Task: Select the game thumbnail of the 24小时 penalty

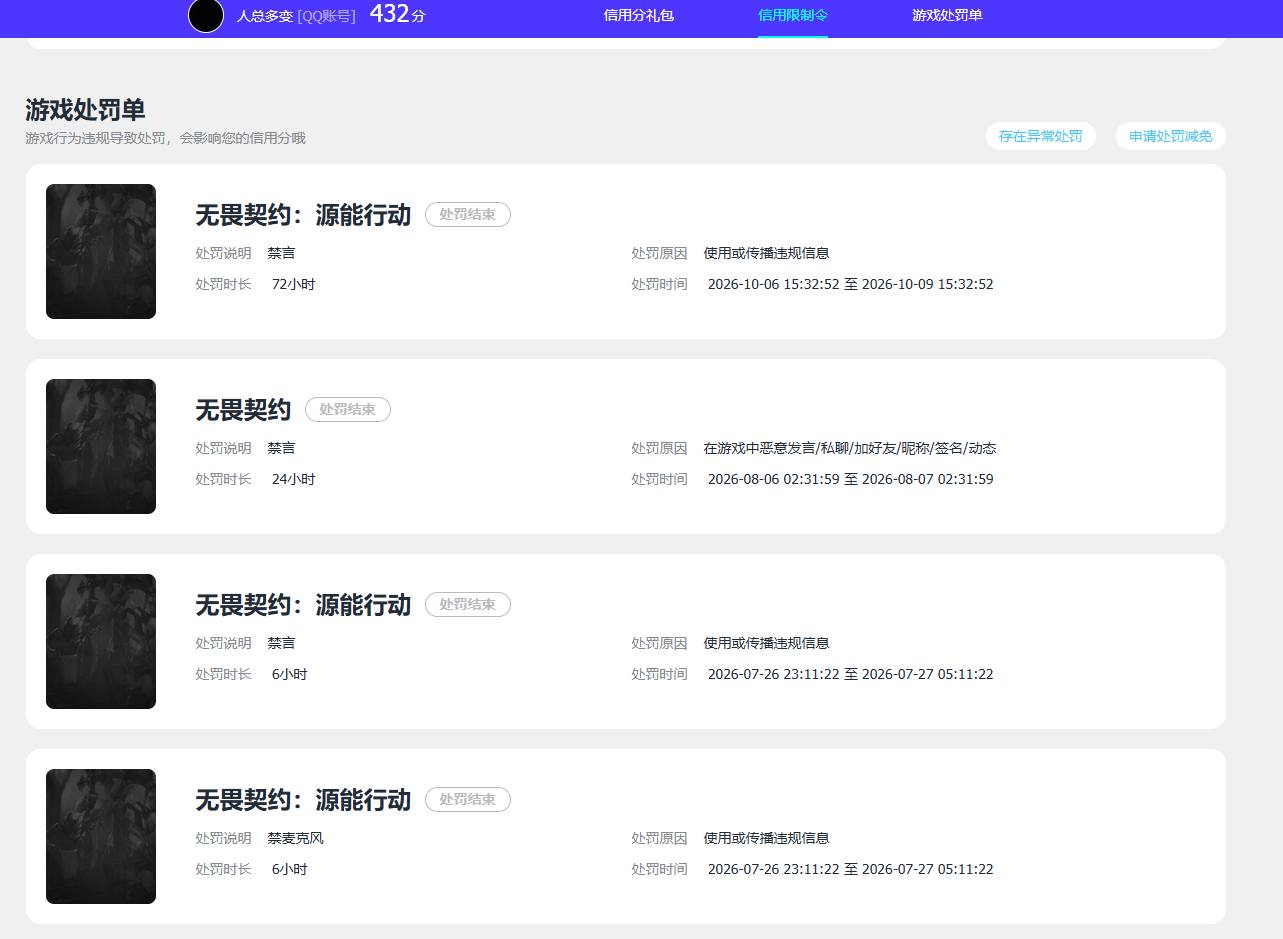Action: tap(101, 446)
